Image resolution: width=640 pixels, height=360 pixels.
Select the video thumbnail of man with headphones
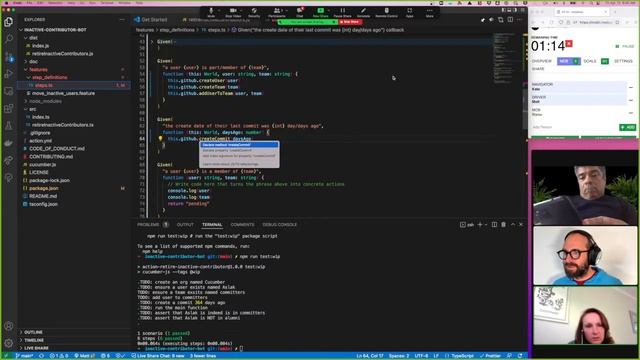pyautogui.click(x=585, y=256)
